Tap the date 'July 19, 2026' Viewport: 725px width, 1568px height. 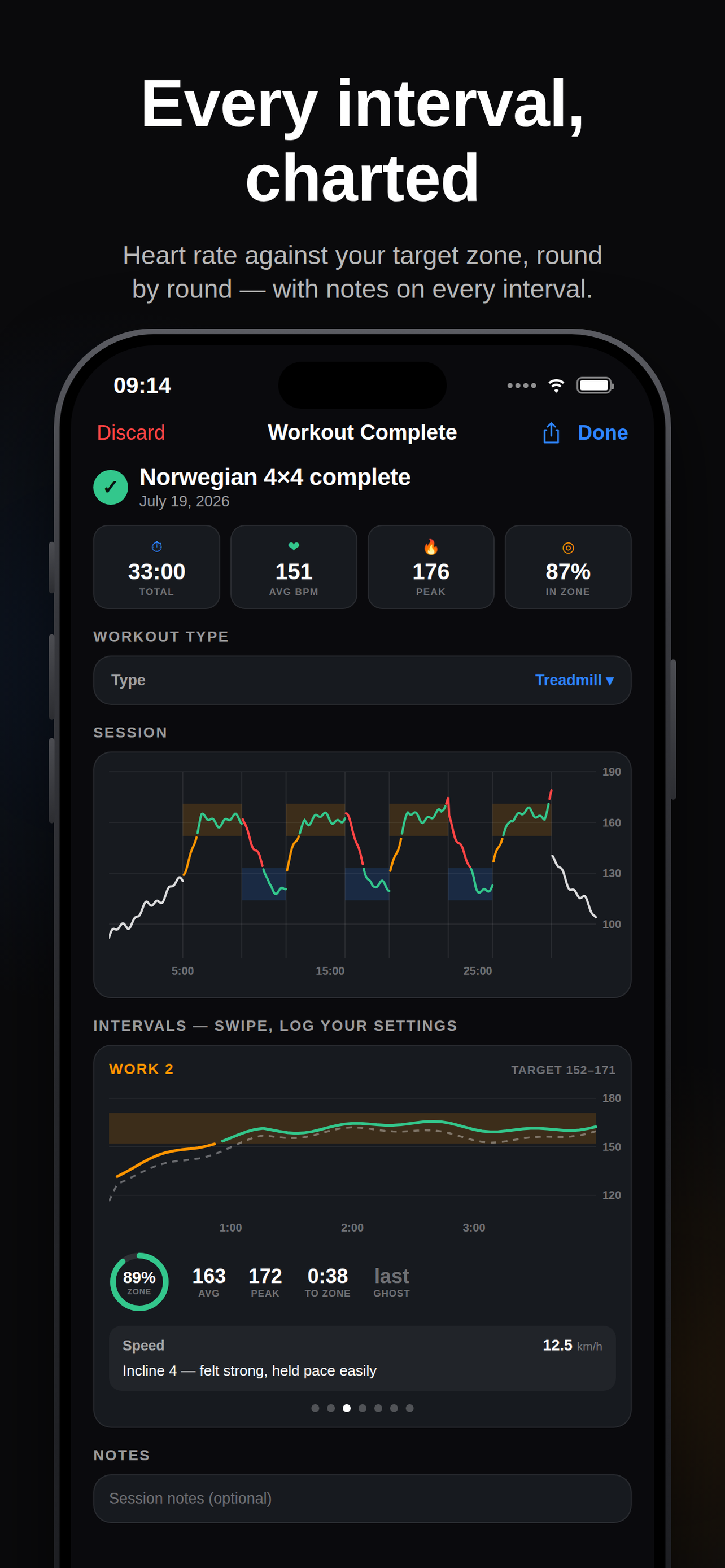[185, 501]
